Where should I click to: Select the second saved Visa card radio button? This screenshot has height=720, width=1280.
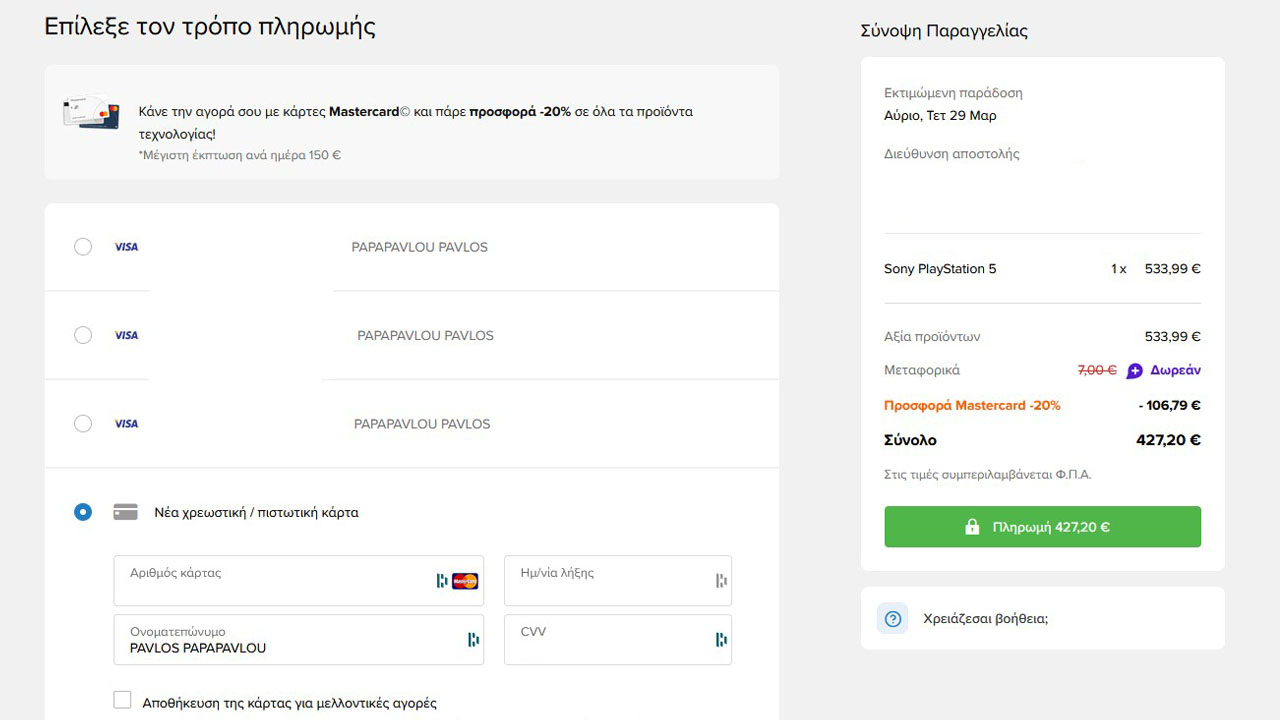[83, 335]
